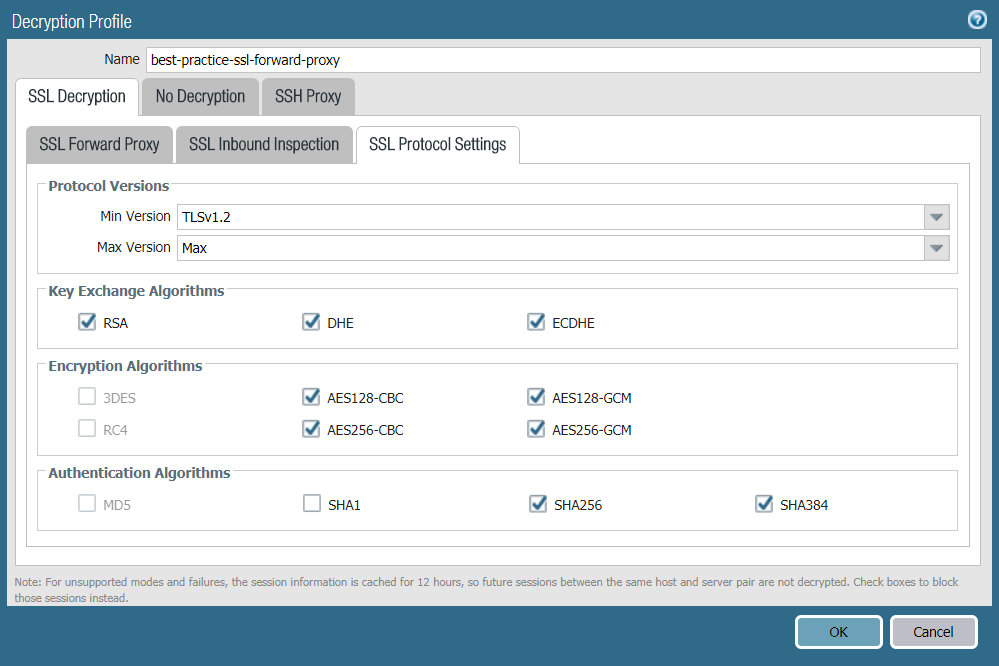Cancel the Decryption Profile dialog
Image resolution: width=999 pixels, height=666 pixels.
(x=933, y=632)
